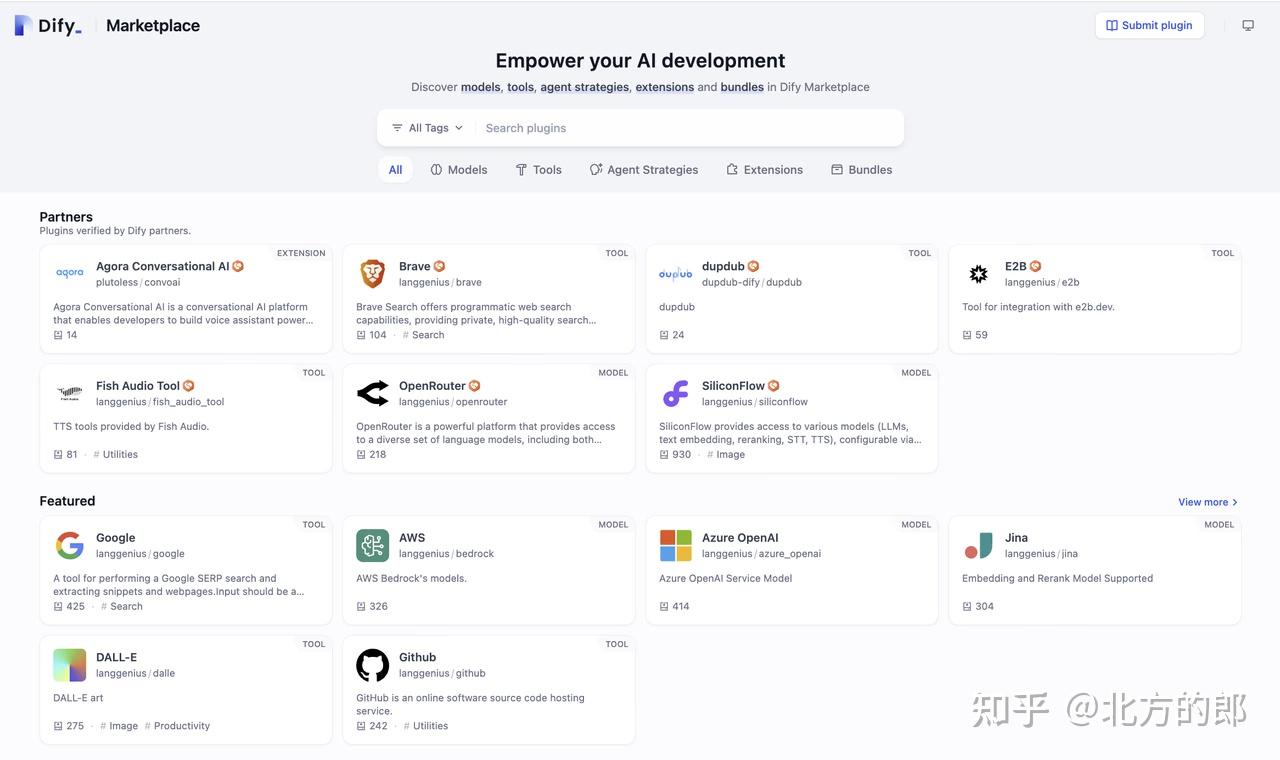Open the E2B plugin title
The image size is (1280, 760).
1016,266
